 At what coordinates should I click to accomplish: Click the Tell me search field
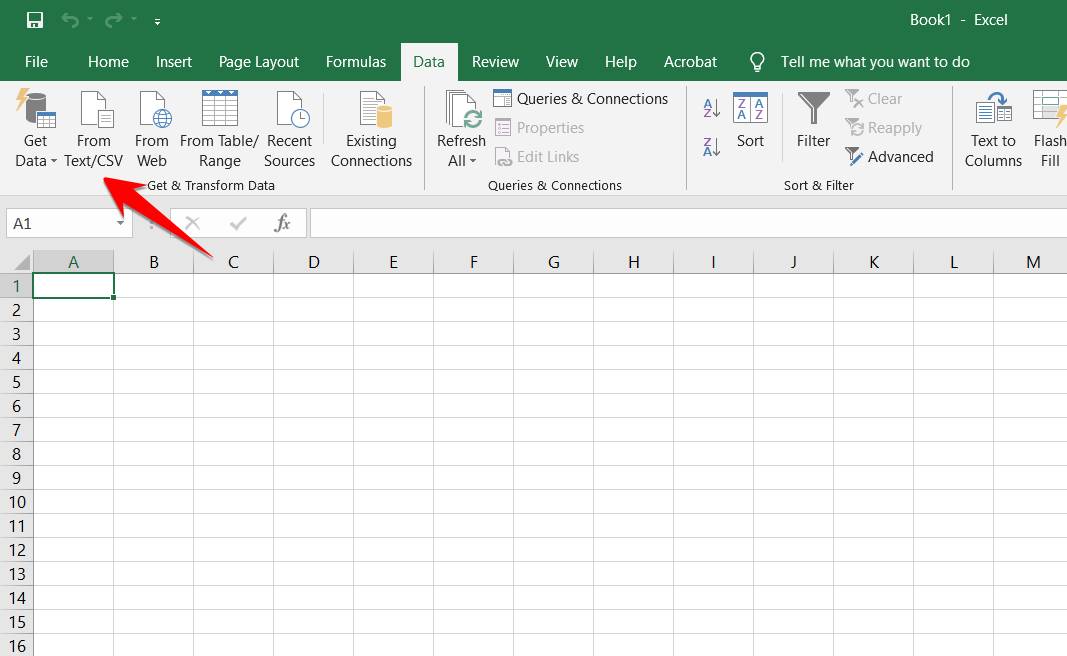click(x=875, y=61)
